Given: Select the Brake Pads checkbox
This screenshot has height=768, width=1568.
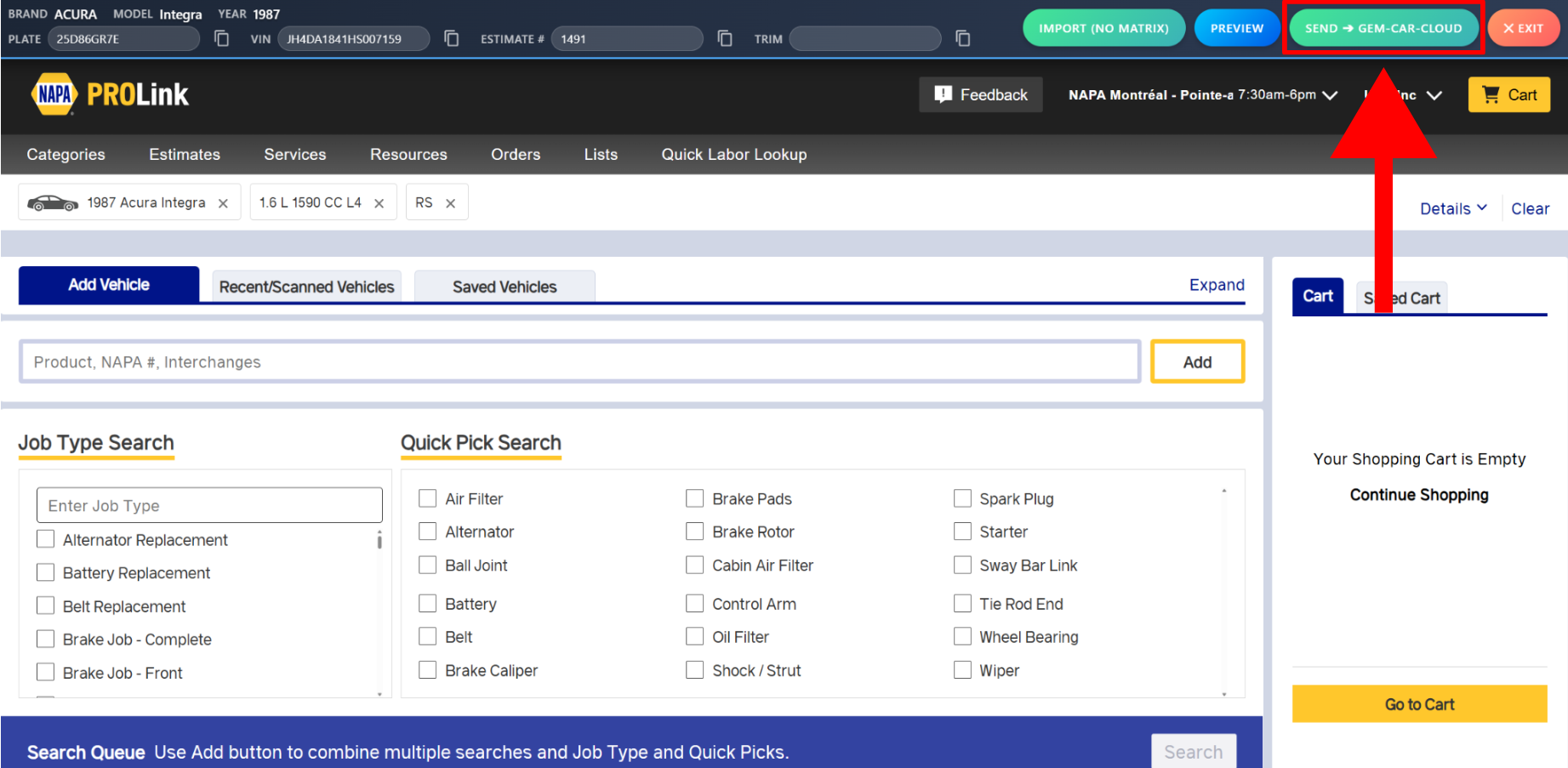Looking at the screenshot, I should [x=695, y=498].
